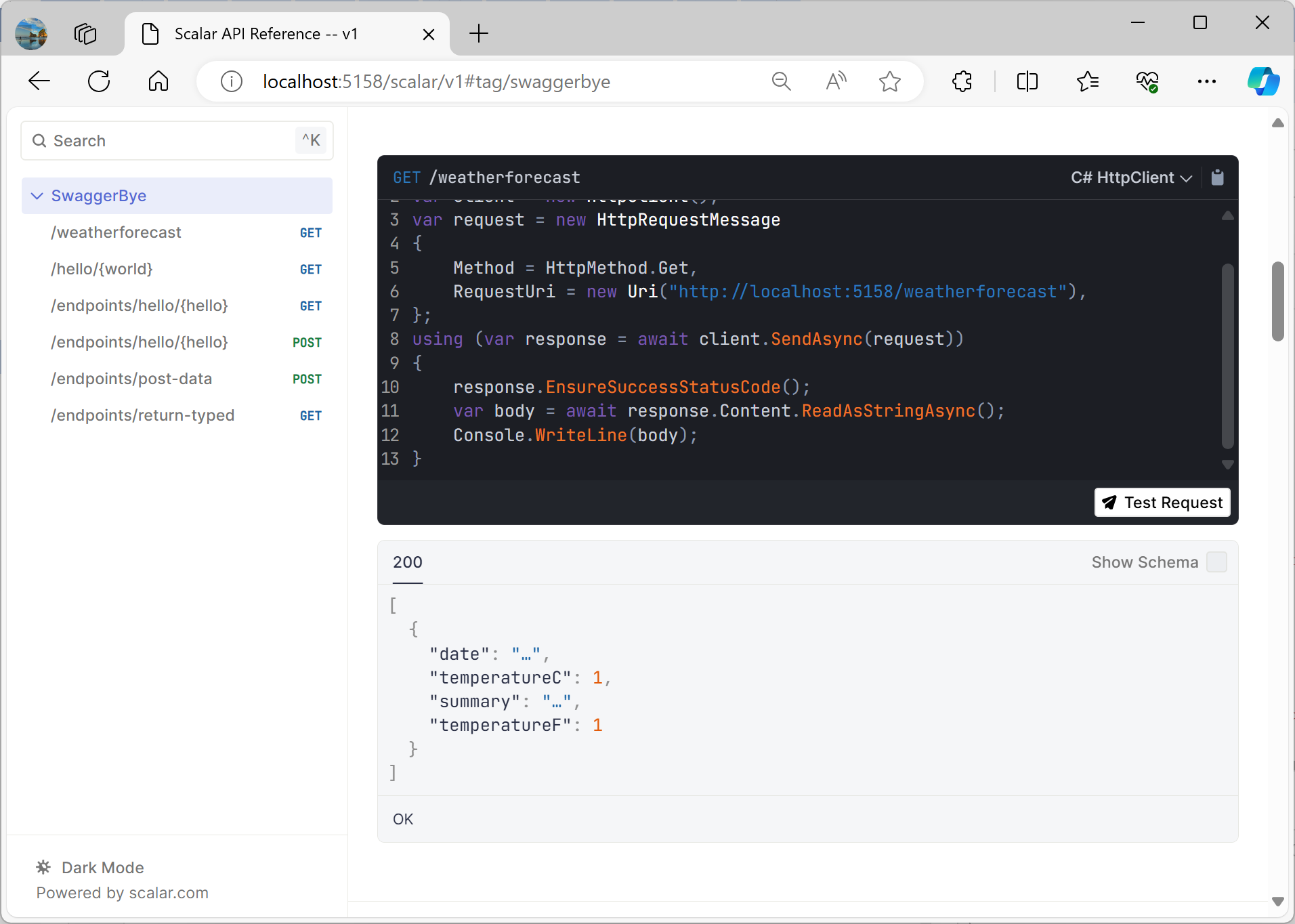
Task: Select the Scalar API Reference -- v1 tab
Action: (x=287, y=34)
